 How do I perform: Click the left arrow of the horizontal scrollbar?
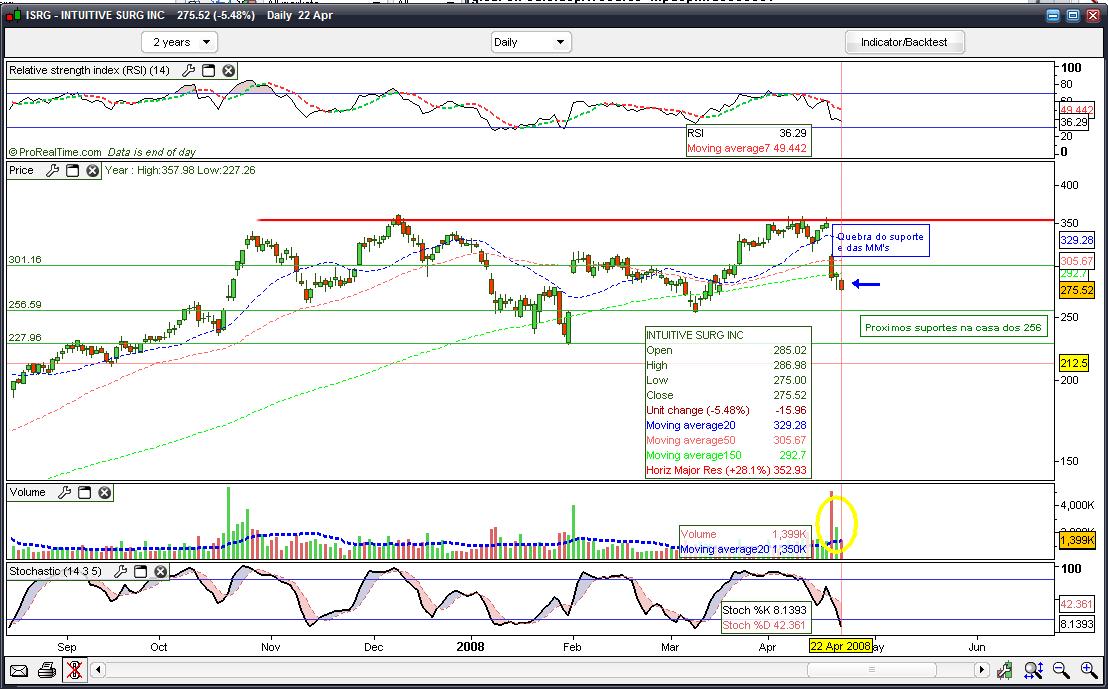pyautogui.click(x=99, y=669)
